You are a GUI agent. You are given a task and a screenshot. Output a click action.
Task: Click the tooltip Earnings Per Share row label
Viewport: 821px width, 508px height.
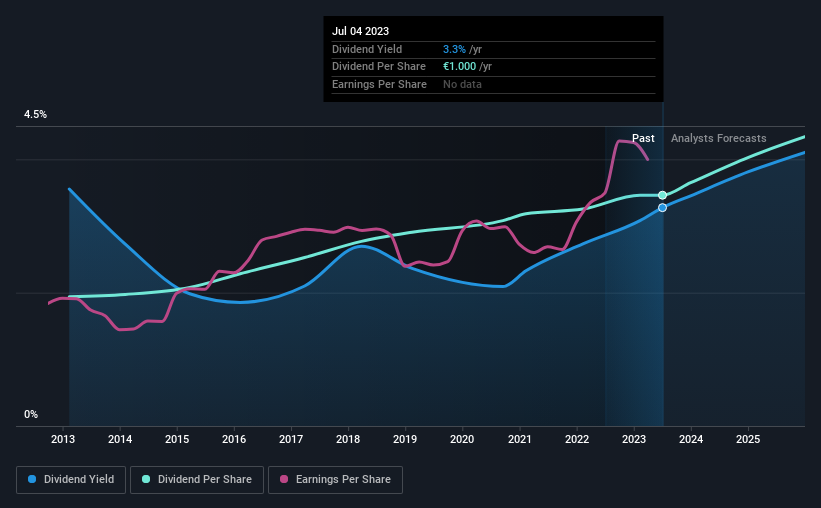click(379, 84)
